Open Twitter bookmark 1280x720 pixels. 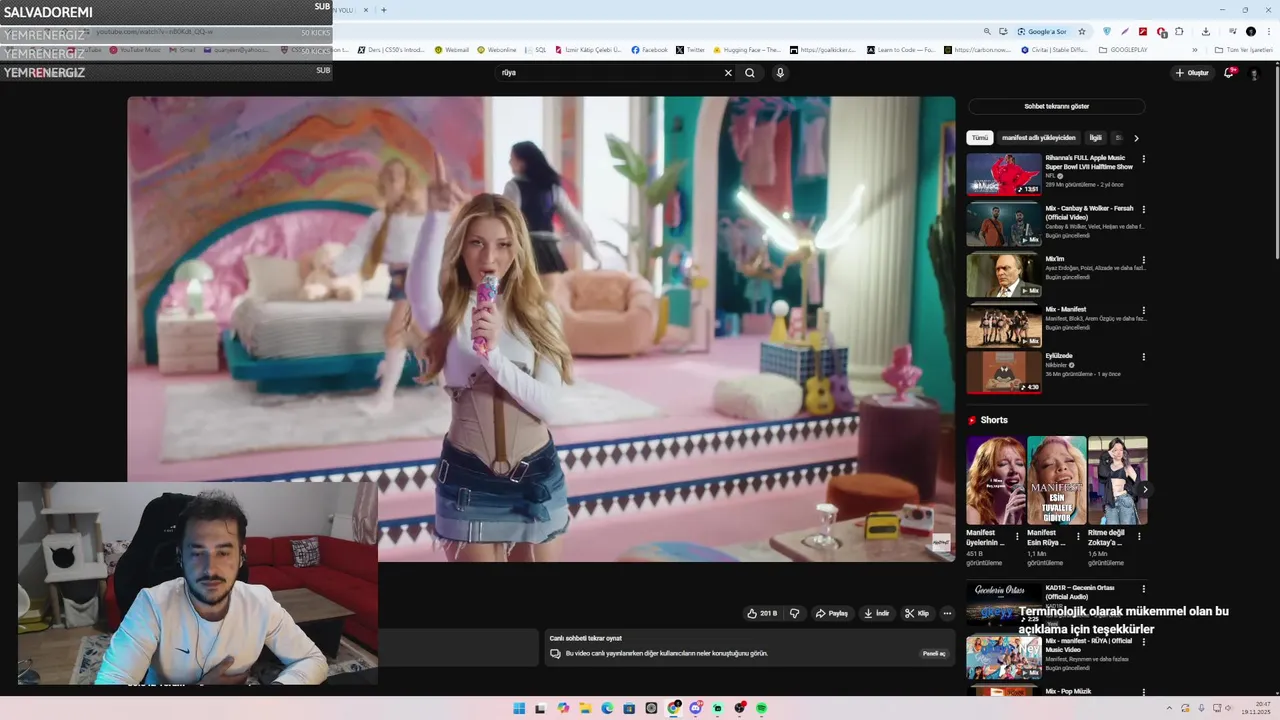pyautogui.click(x=690, y=49)
